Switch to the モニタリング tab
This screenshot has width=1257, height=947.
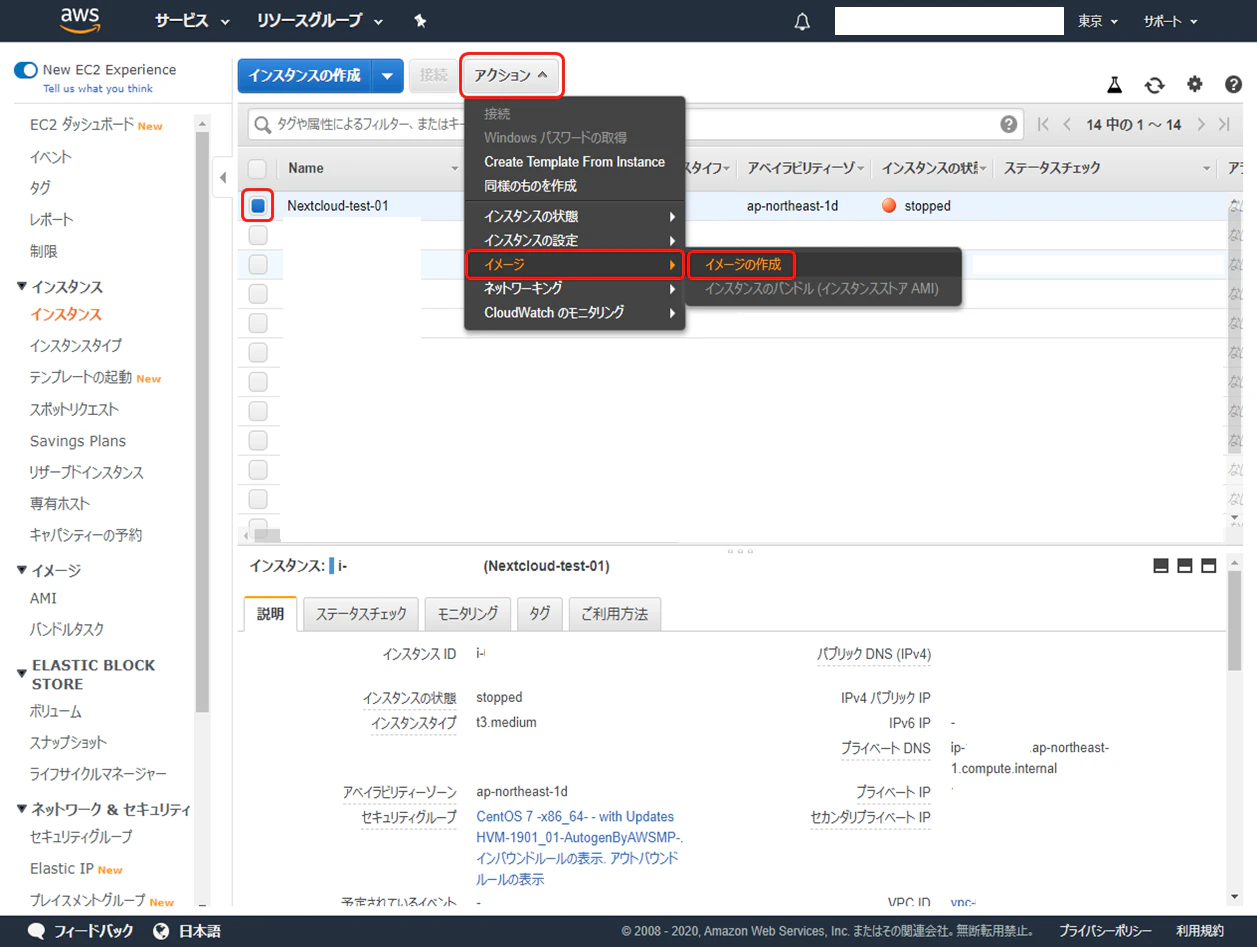468,614
